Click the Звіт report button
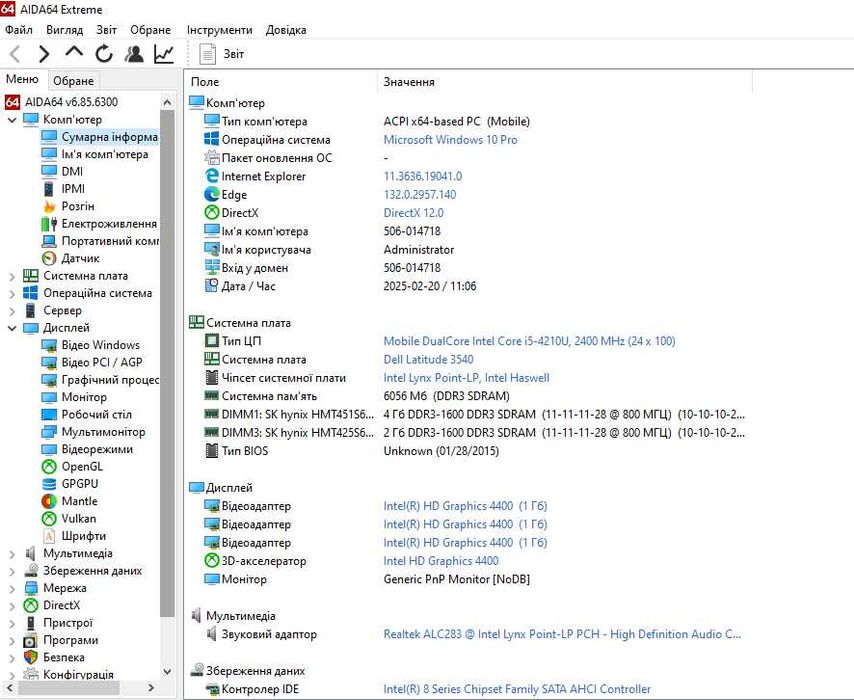854x700 pixels. 222,54
